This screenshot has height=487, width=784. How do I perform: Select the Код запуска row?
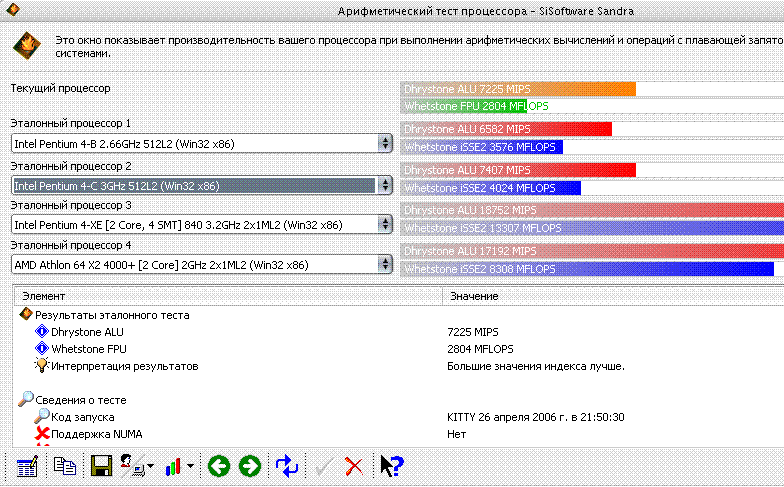(x=399, y=416)
